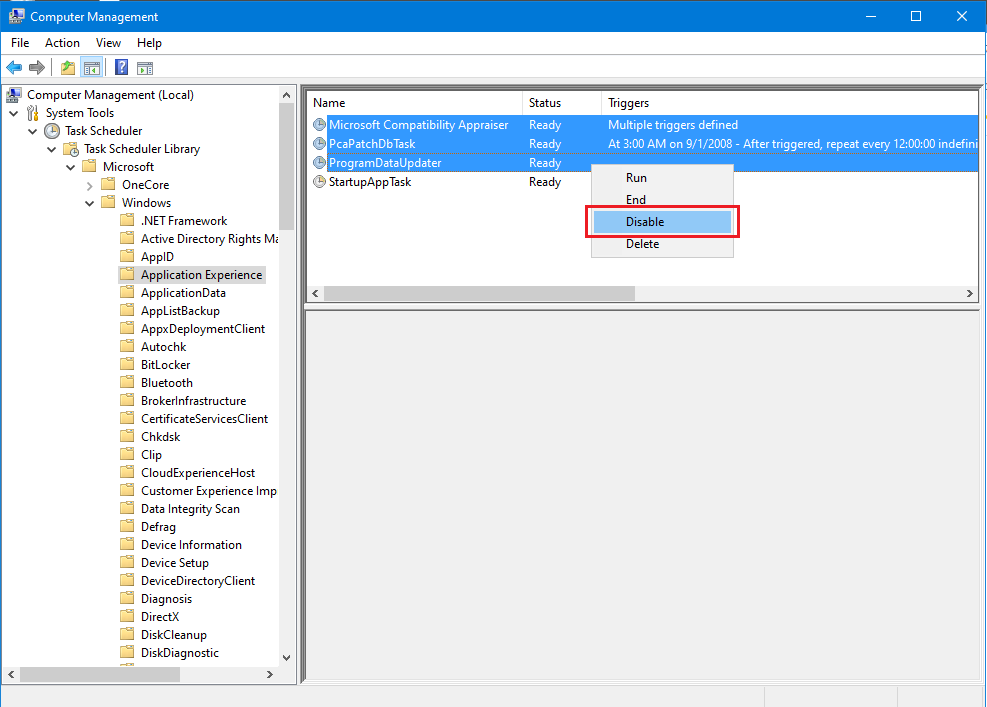Choose Run from the context menu

(662, 178)
